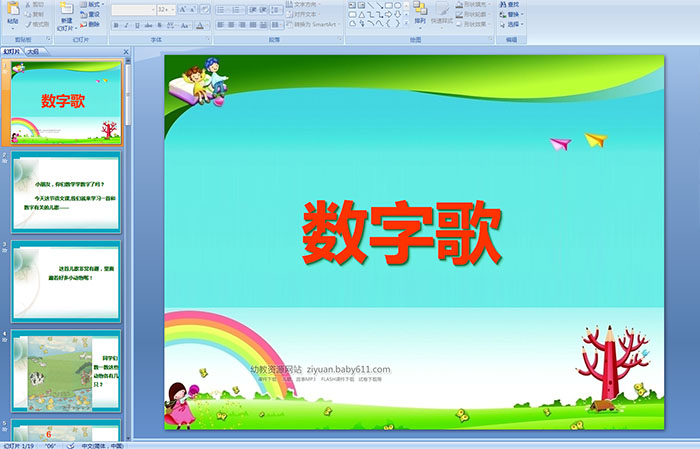Select the Text Box shape
This screenshot has width=700, height=449.
coord(352,5)
